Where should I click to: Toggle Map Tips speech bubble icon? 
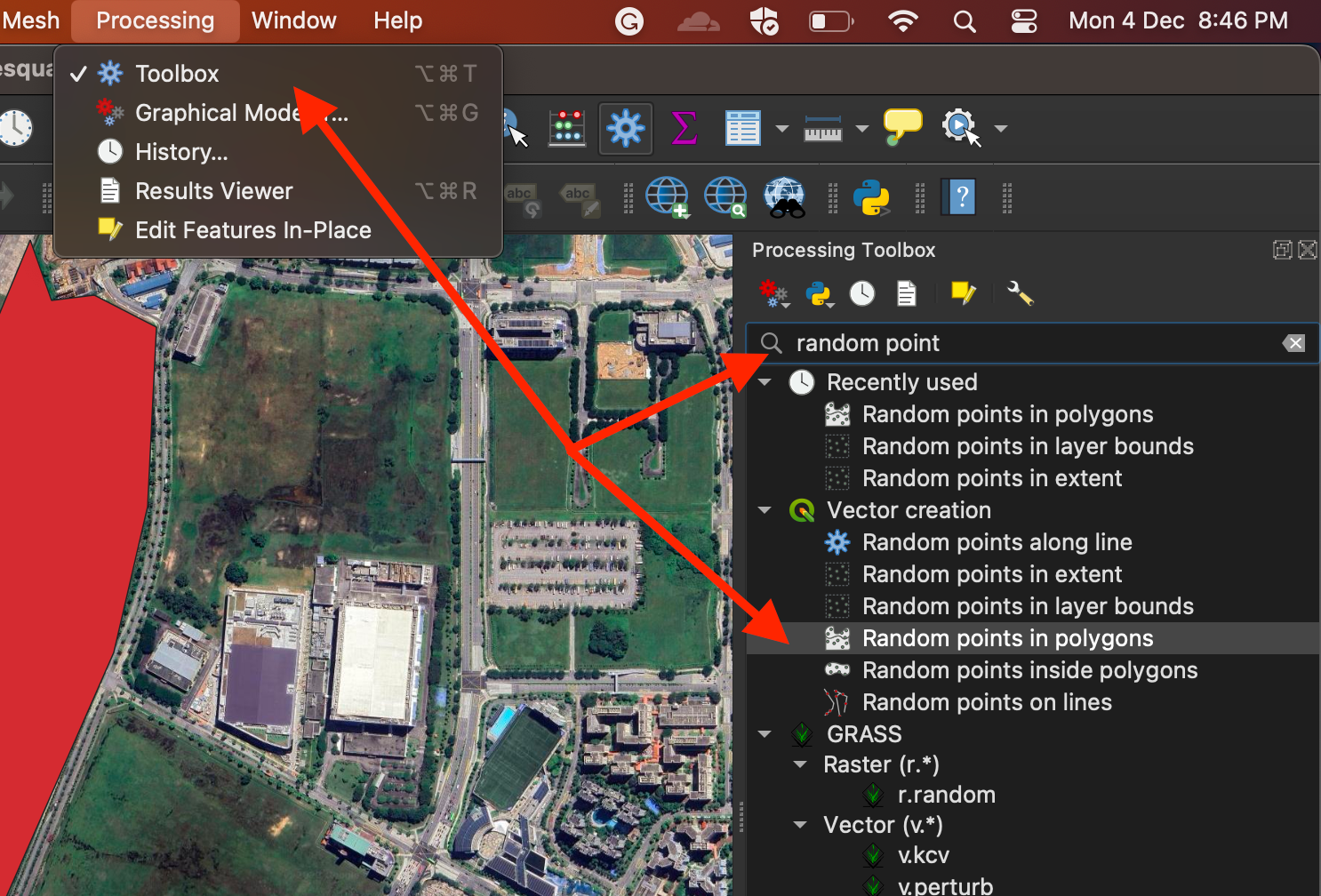pos(902,127)
